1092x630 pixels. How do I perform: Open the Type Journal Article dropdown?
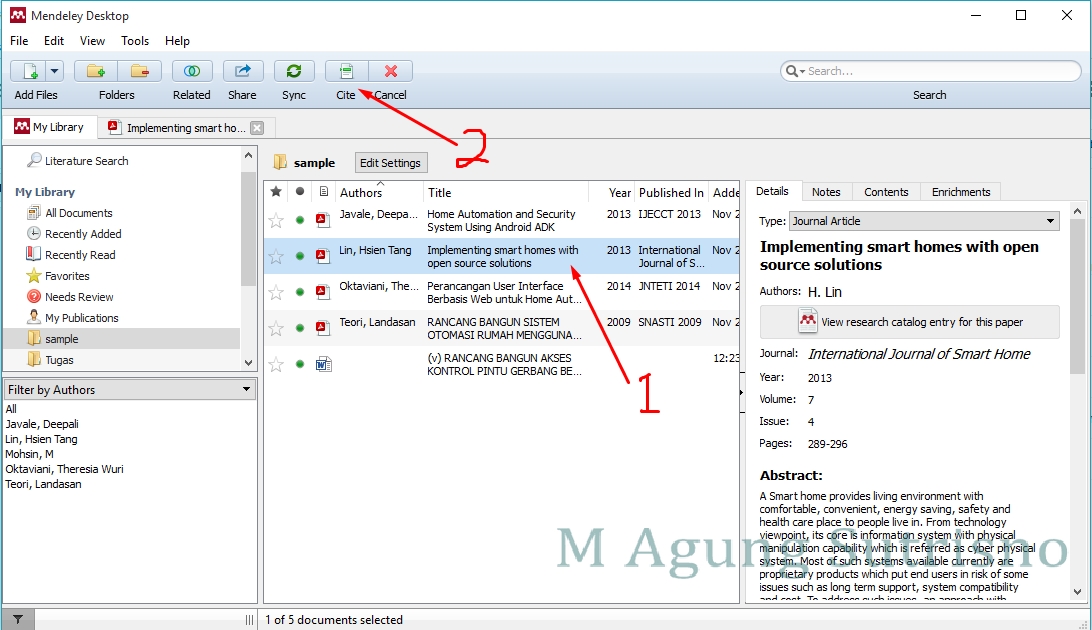(924, 221)
